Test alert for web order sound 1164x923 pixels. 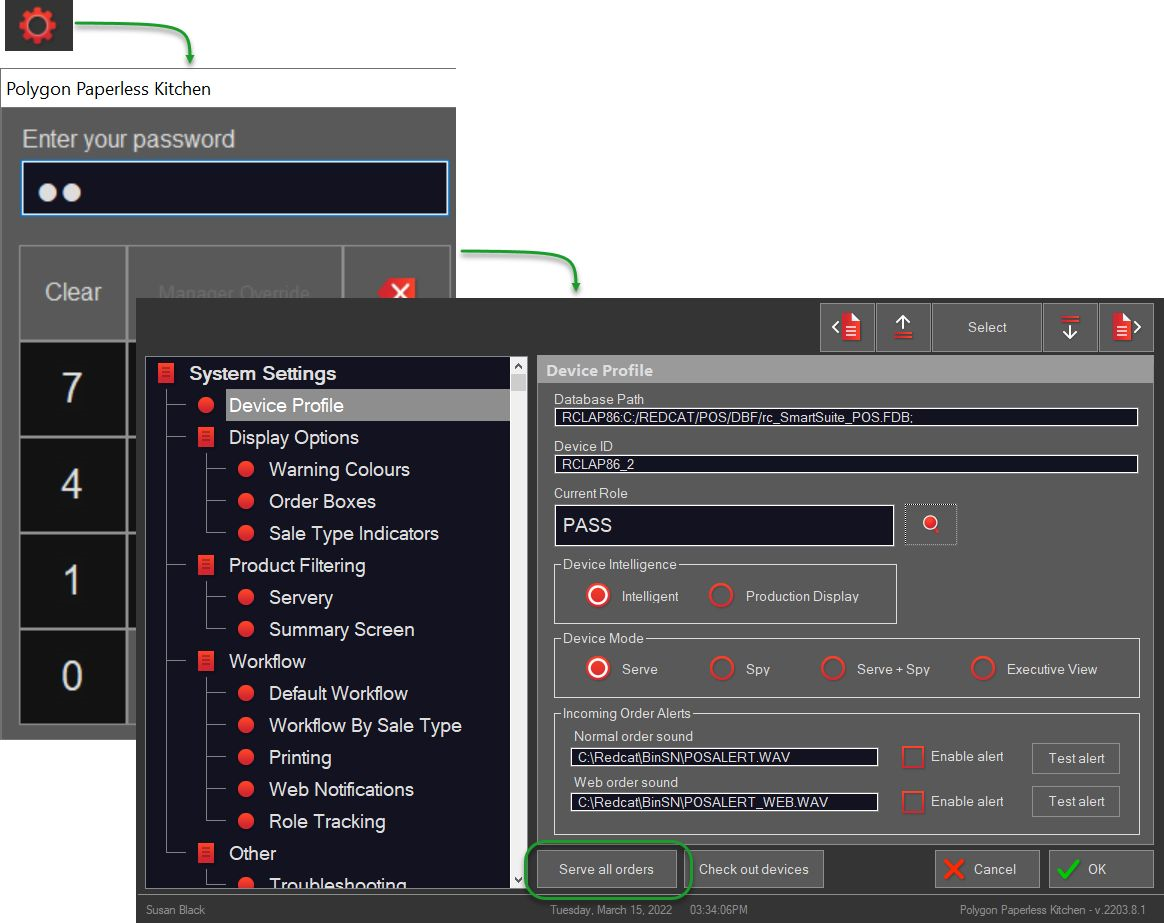[1076, 801]
